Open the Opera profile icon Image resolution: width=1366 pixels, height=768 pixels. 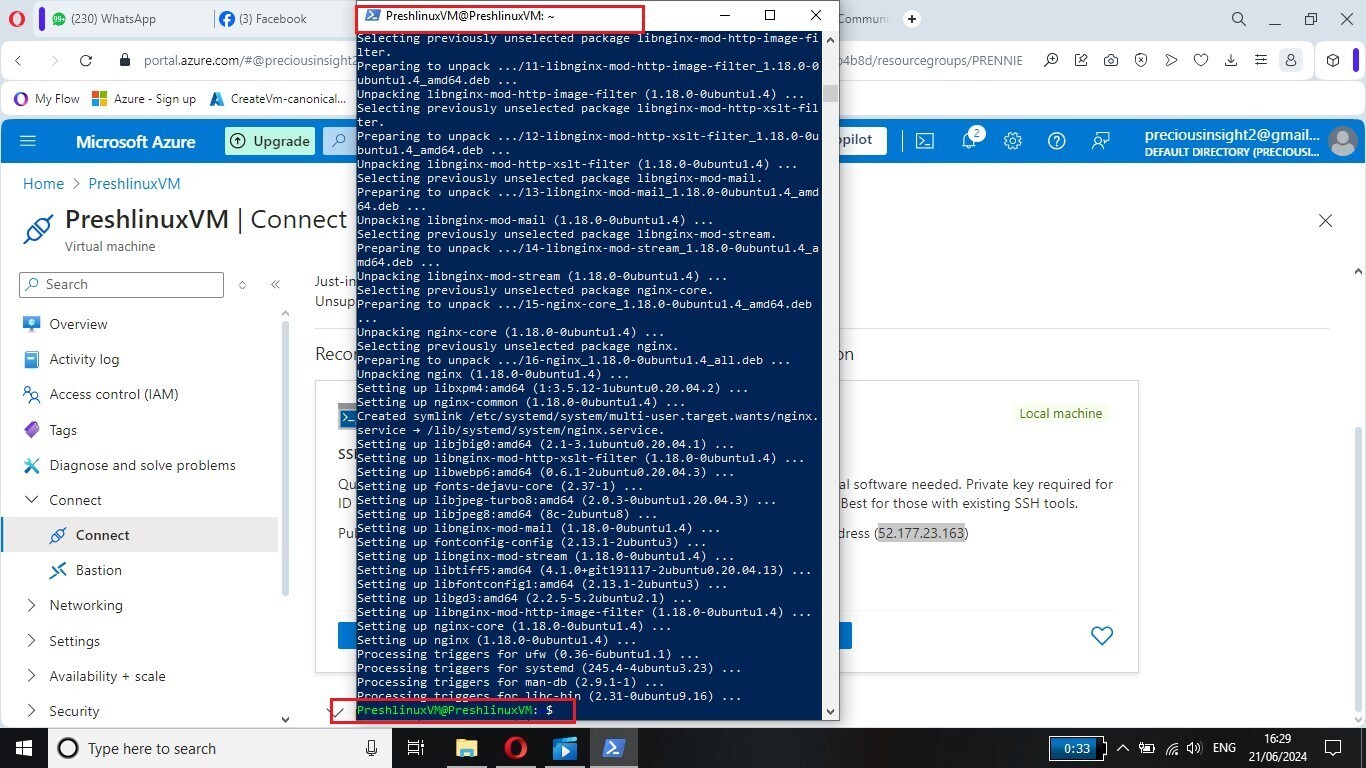point(1291,60)
